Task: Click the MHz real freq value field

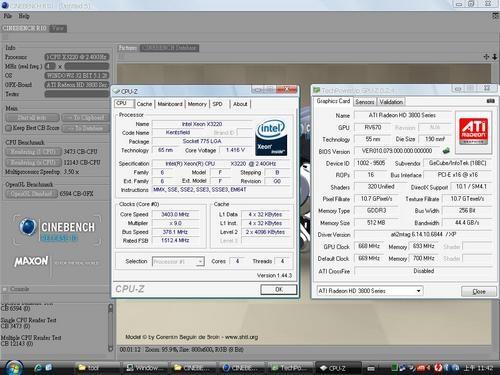Action: point(87,66)
